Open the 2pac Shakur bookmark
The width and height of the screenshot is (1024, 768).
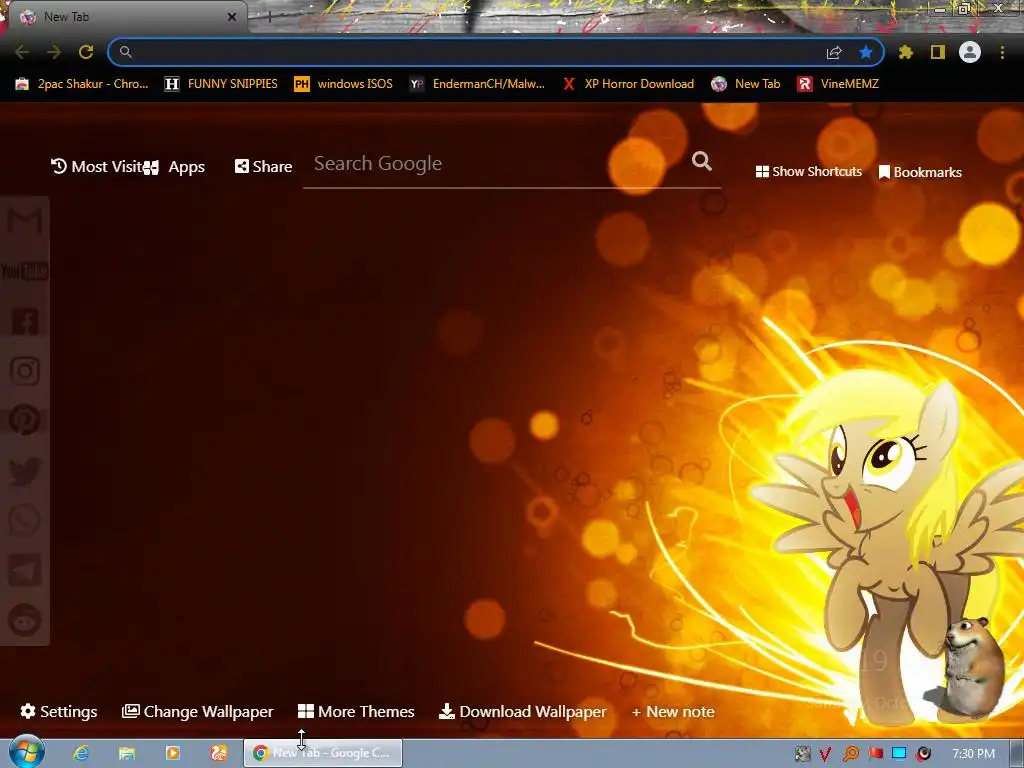(x=82, y=84)
